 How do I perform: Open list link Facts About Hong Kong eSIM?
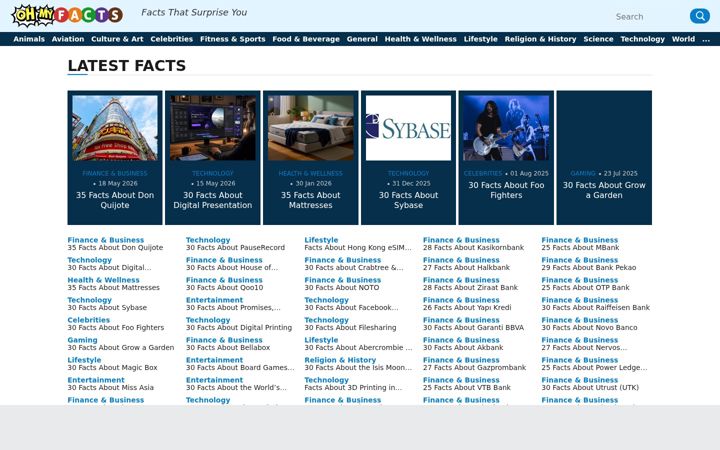pos(358,248)
